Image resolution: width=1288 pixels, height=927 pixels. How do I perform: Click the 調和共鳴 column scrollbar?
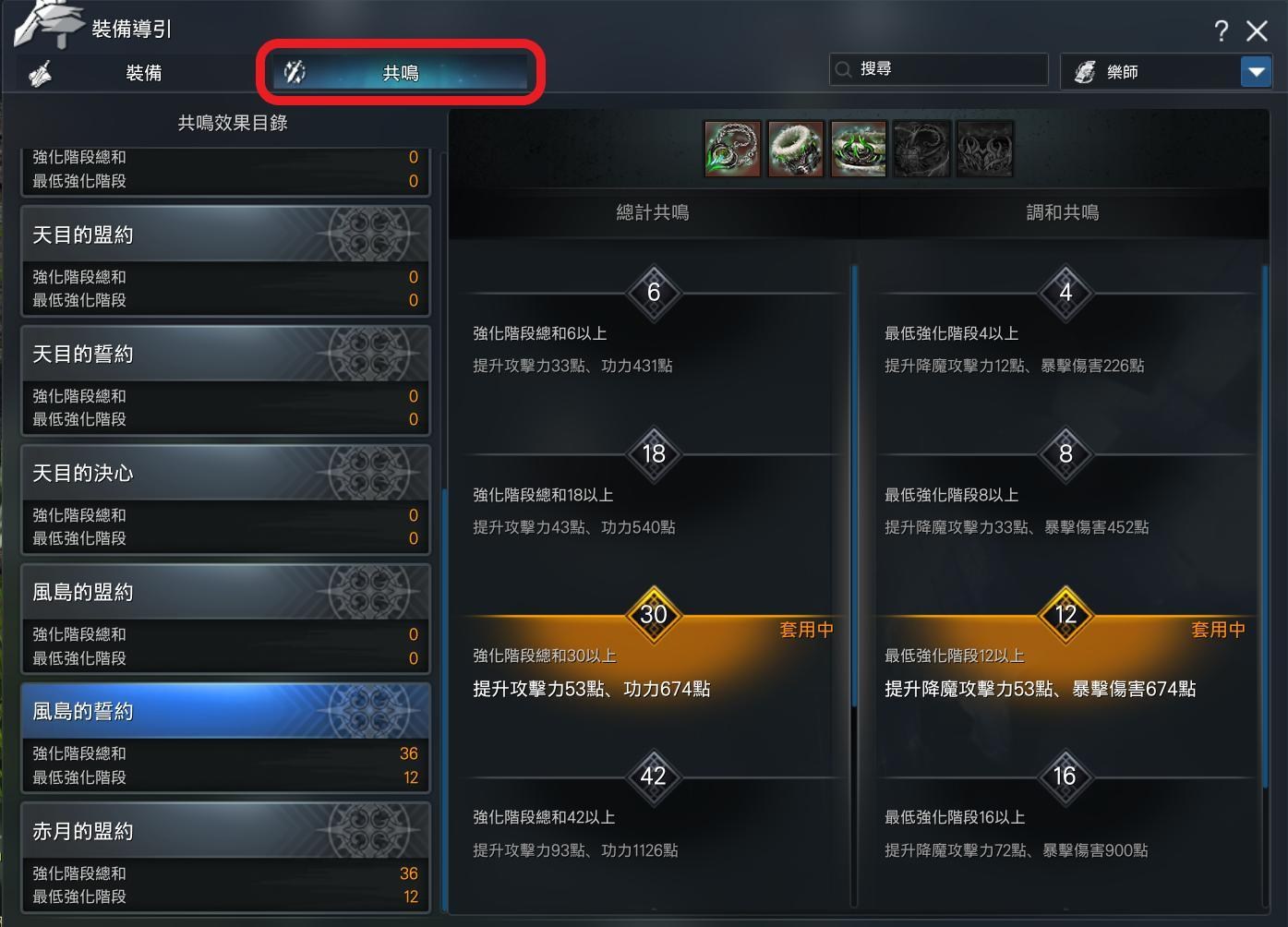tap(1265, 526)
